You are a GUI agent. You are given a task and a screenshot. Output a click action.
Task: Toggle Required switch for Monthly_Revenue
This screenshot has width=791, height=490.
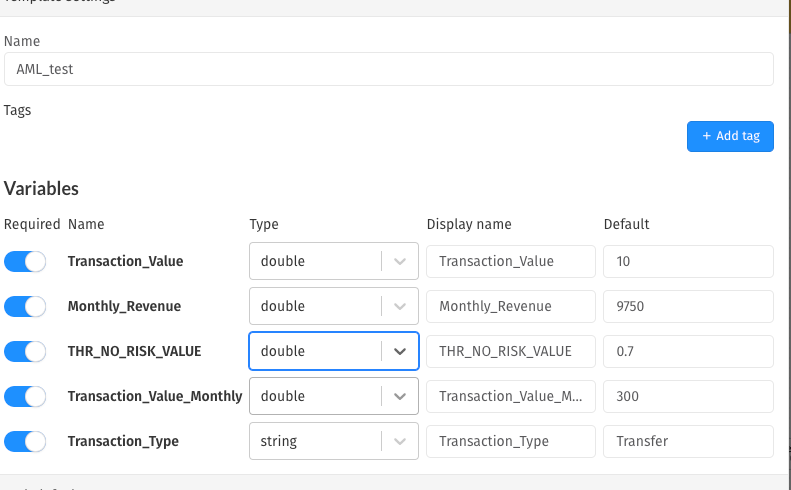(25, 306)
